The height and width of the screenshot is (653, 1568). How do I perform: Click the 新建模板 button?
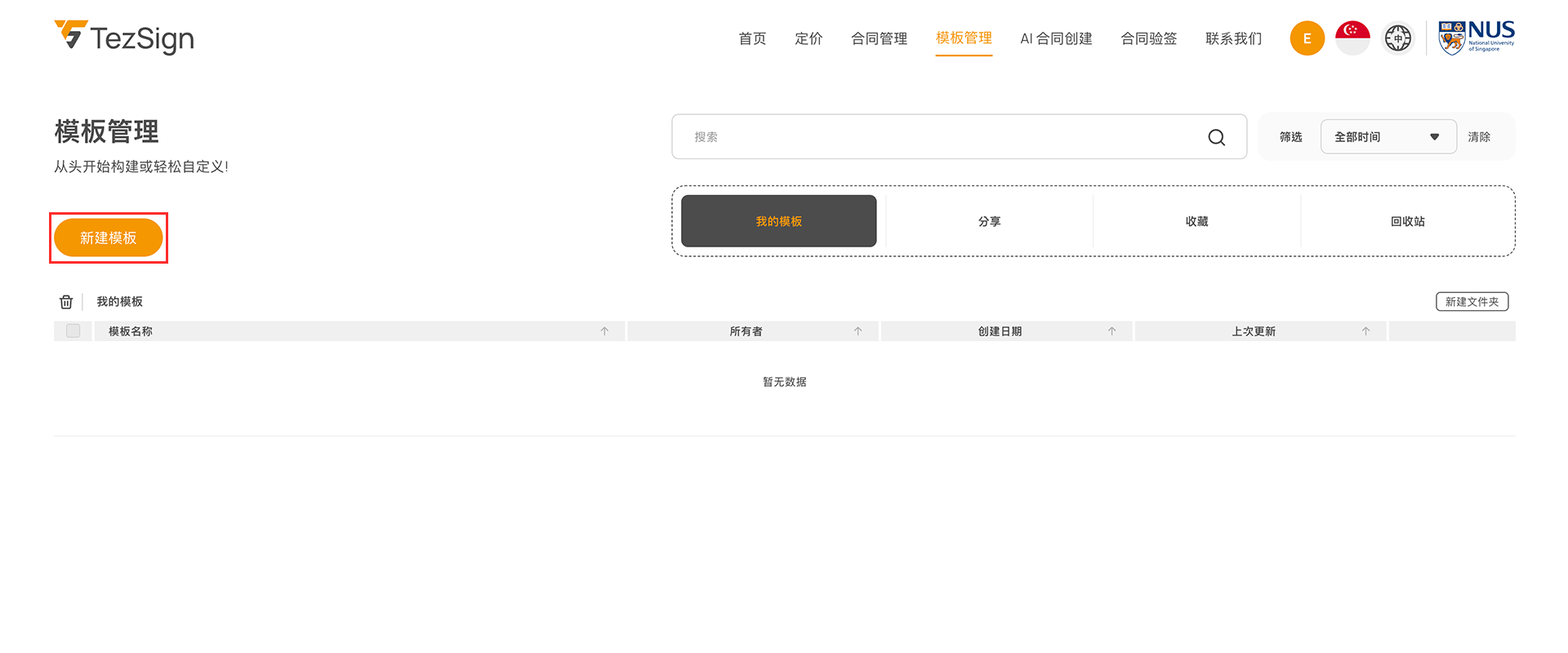[x=109, y=238]
